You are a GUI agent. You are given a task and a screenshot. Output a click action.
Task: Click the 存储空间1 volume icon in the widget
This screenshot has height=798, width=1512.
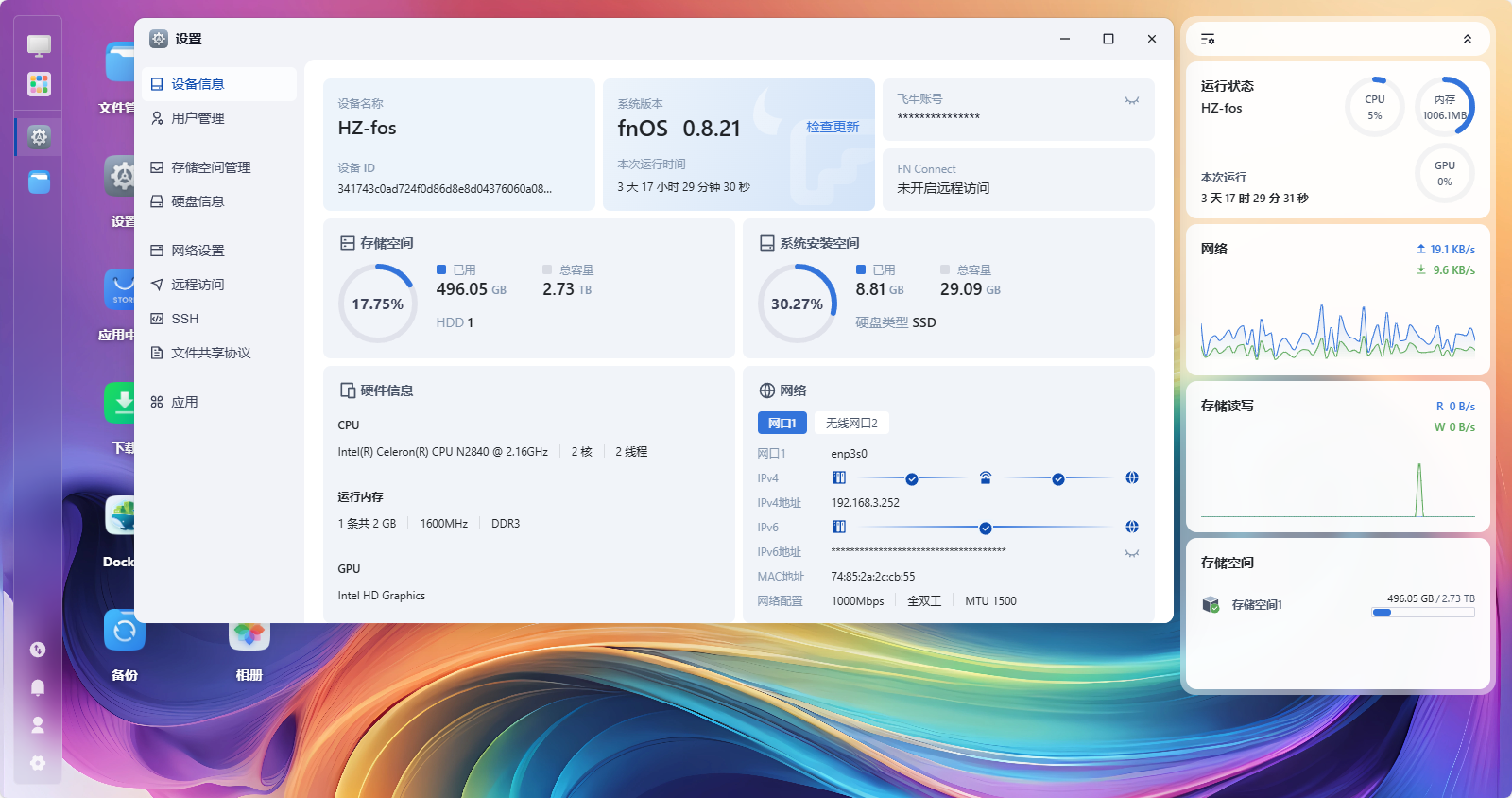coord(1211,604)
